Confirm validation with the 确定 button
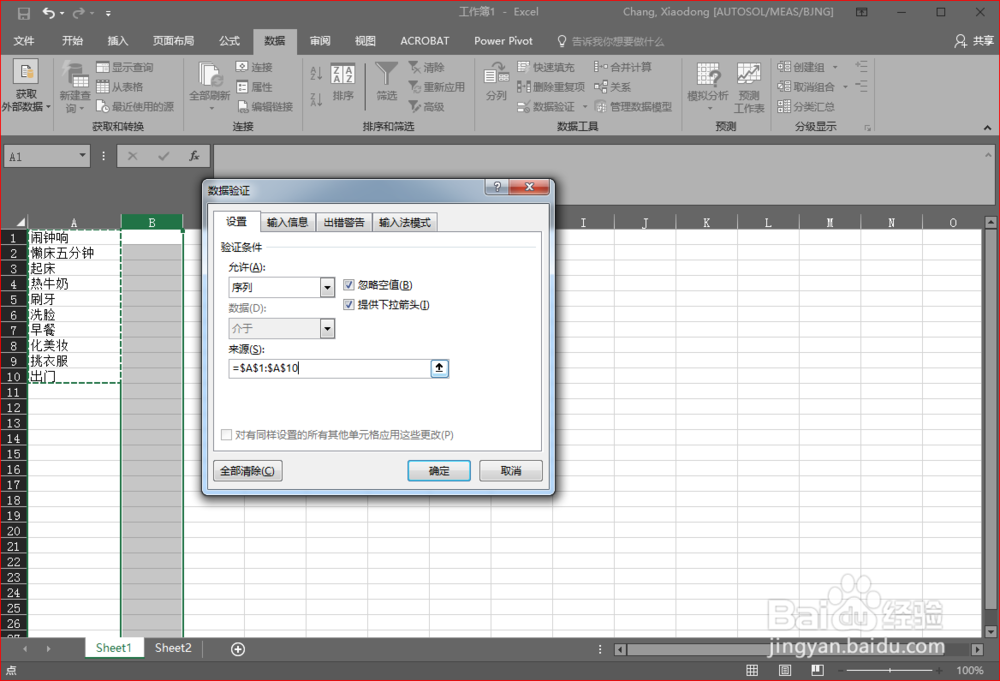Image resolution: width=1000 pixels, height=681 pixels. [x=438, y=470]
